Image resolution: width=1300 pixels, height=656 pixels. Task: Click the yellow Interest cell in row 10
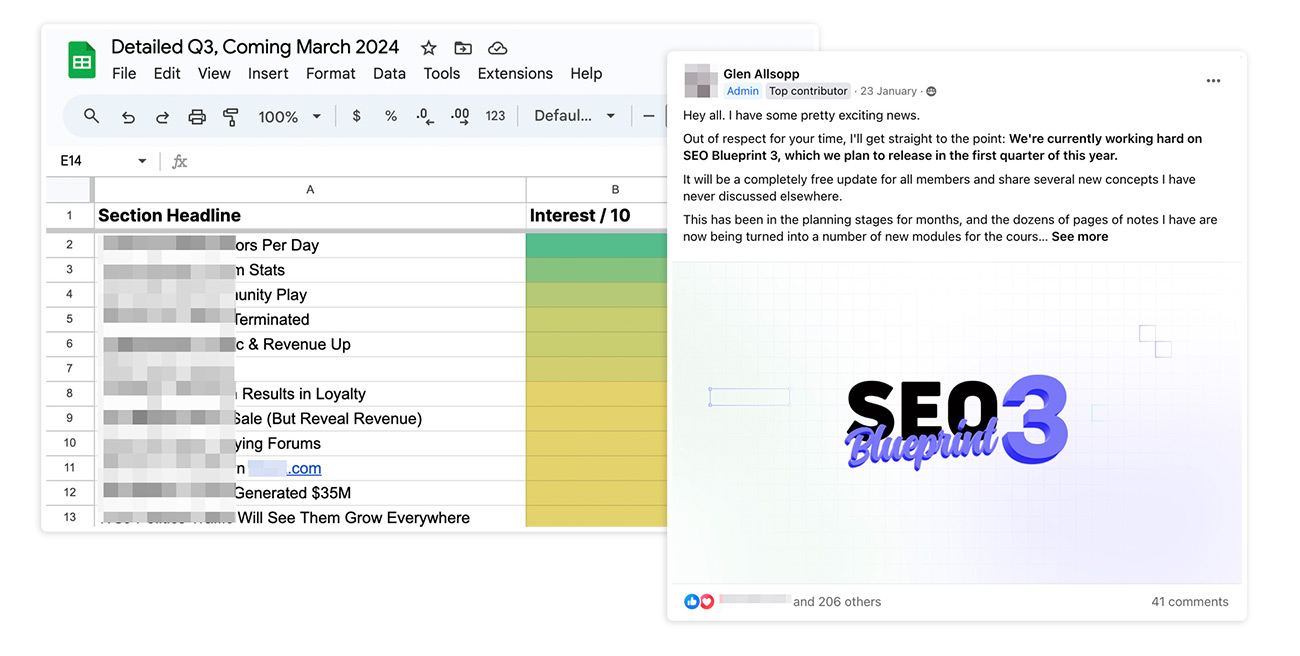click(x=596, y=443)
